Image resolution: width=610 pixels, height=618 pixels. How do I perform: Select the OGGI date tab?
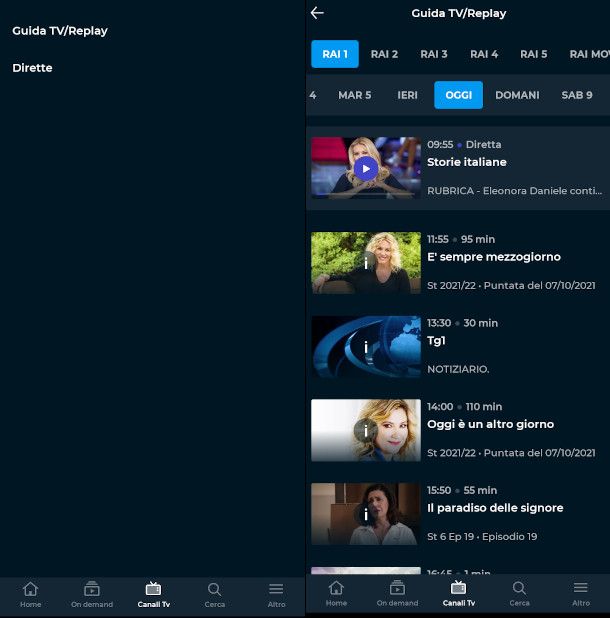click(x=458, y=95)
